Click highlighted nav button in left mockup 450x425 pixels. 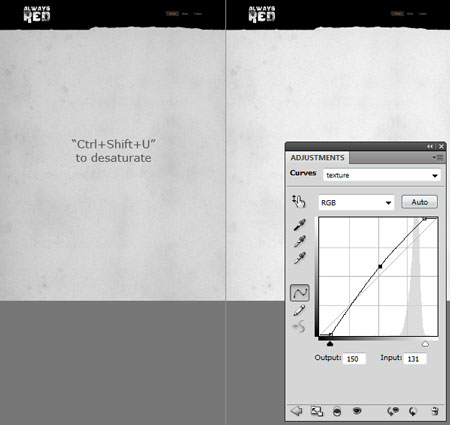172,14
